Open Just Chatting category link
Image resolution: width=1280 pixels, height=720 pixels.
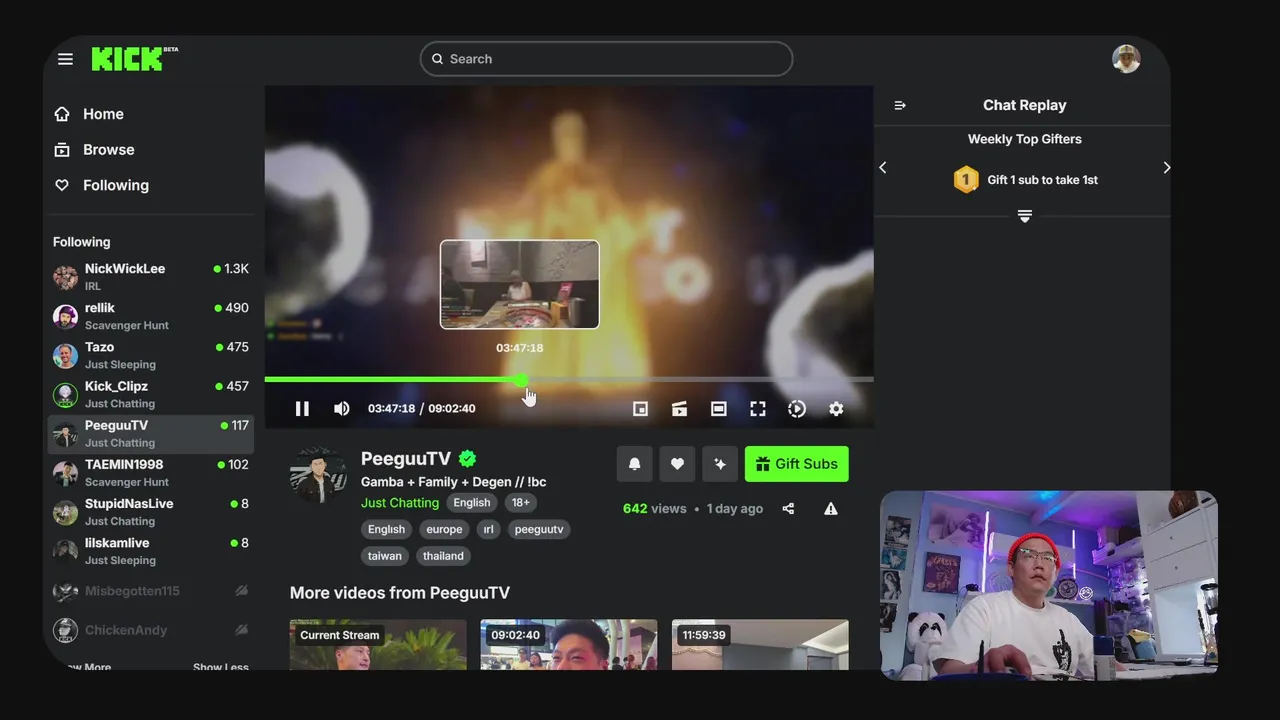coord(400,503)
